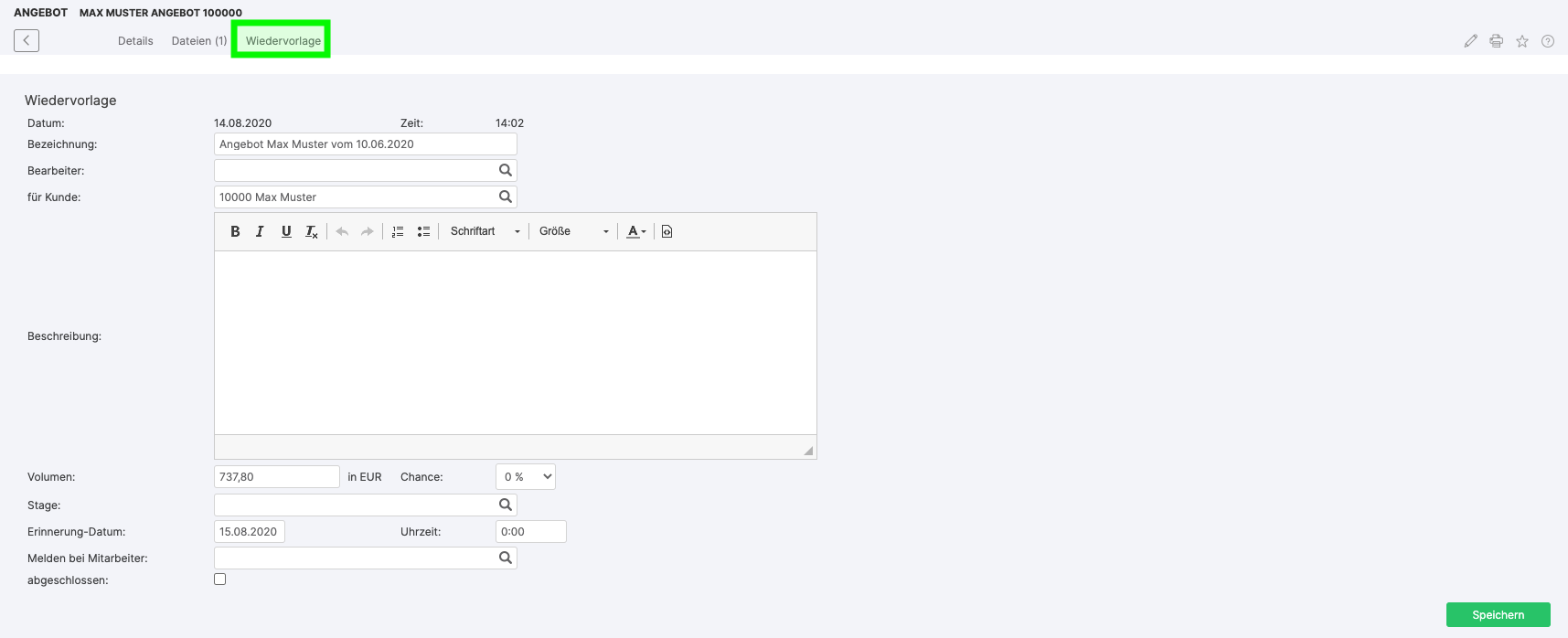Switch to the Details tab
This screenshot has height=638, width=1568.
[x=135, y=41]
